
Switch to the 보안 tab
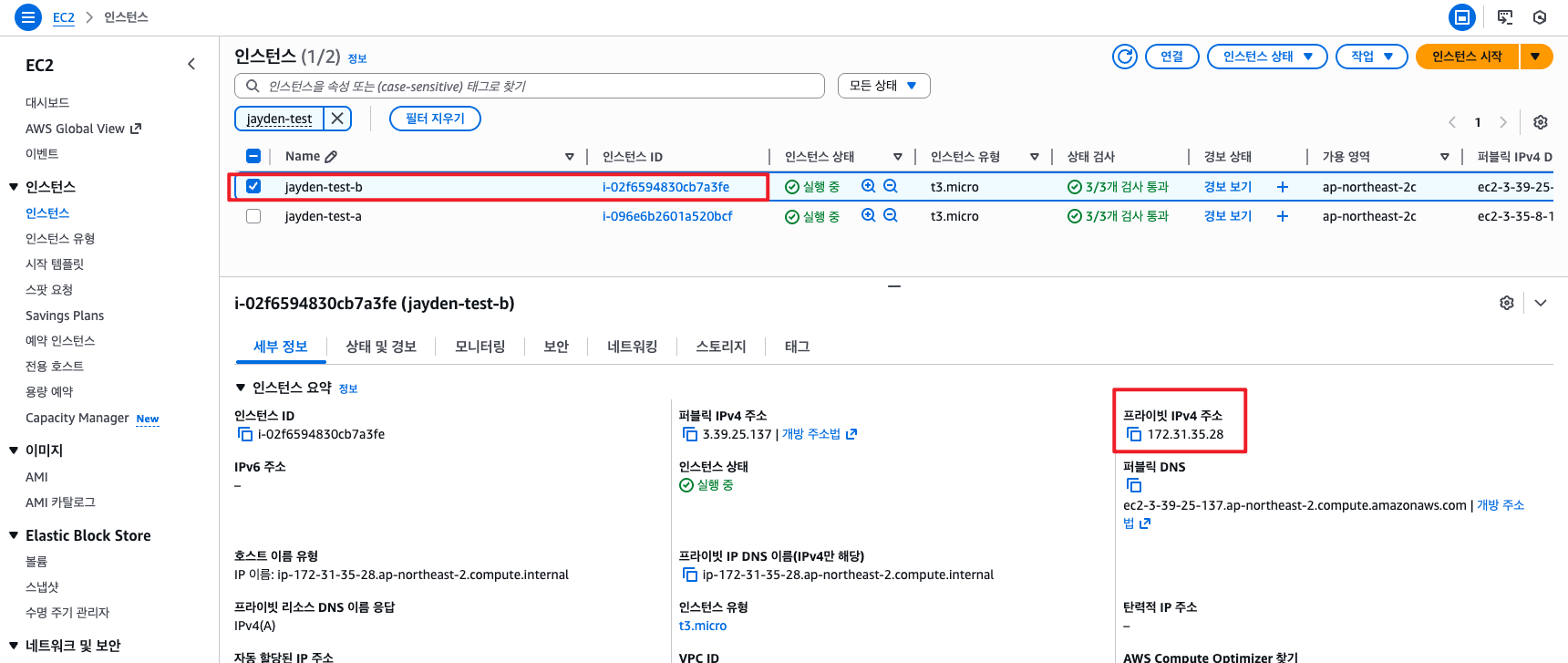556,347
